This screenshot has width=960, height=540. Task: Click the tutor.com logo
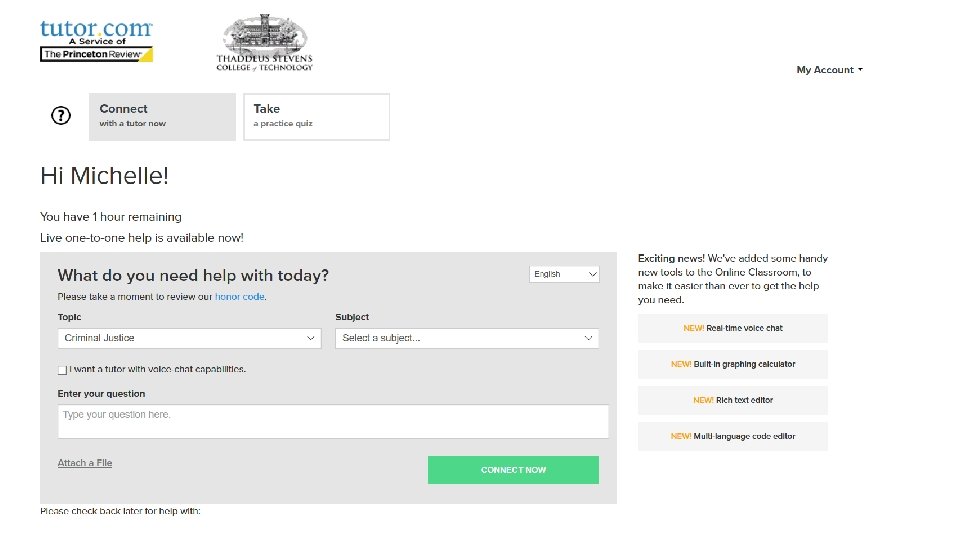(95, 29)
